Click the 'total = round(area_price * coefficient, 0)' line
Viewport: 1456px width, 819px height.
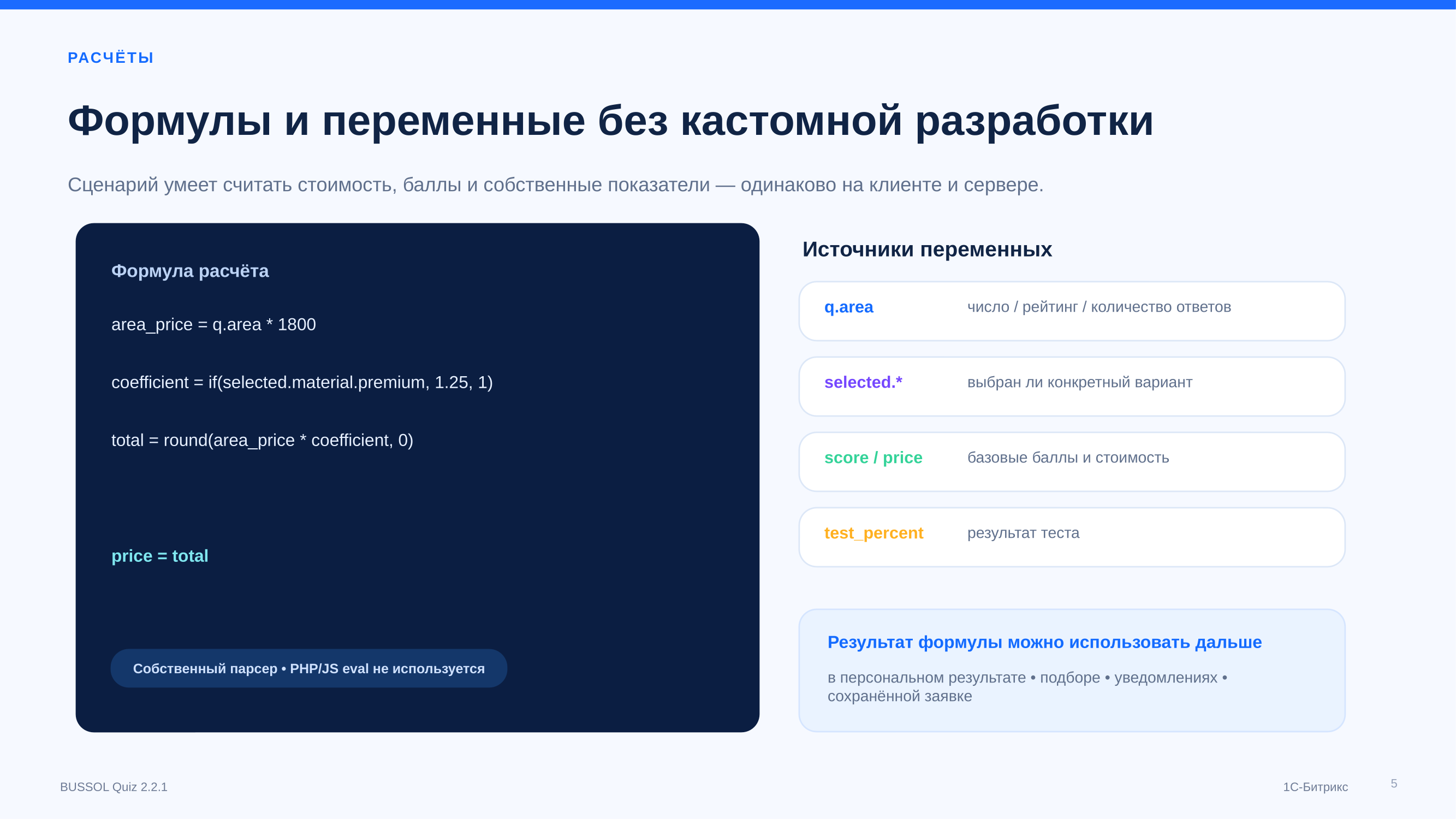(x=262, y=440)
